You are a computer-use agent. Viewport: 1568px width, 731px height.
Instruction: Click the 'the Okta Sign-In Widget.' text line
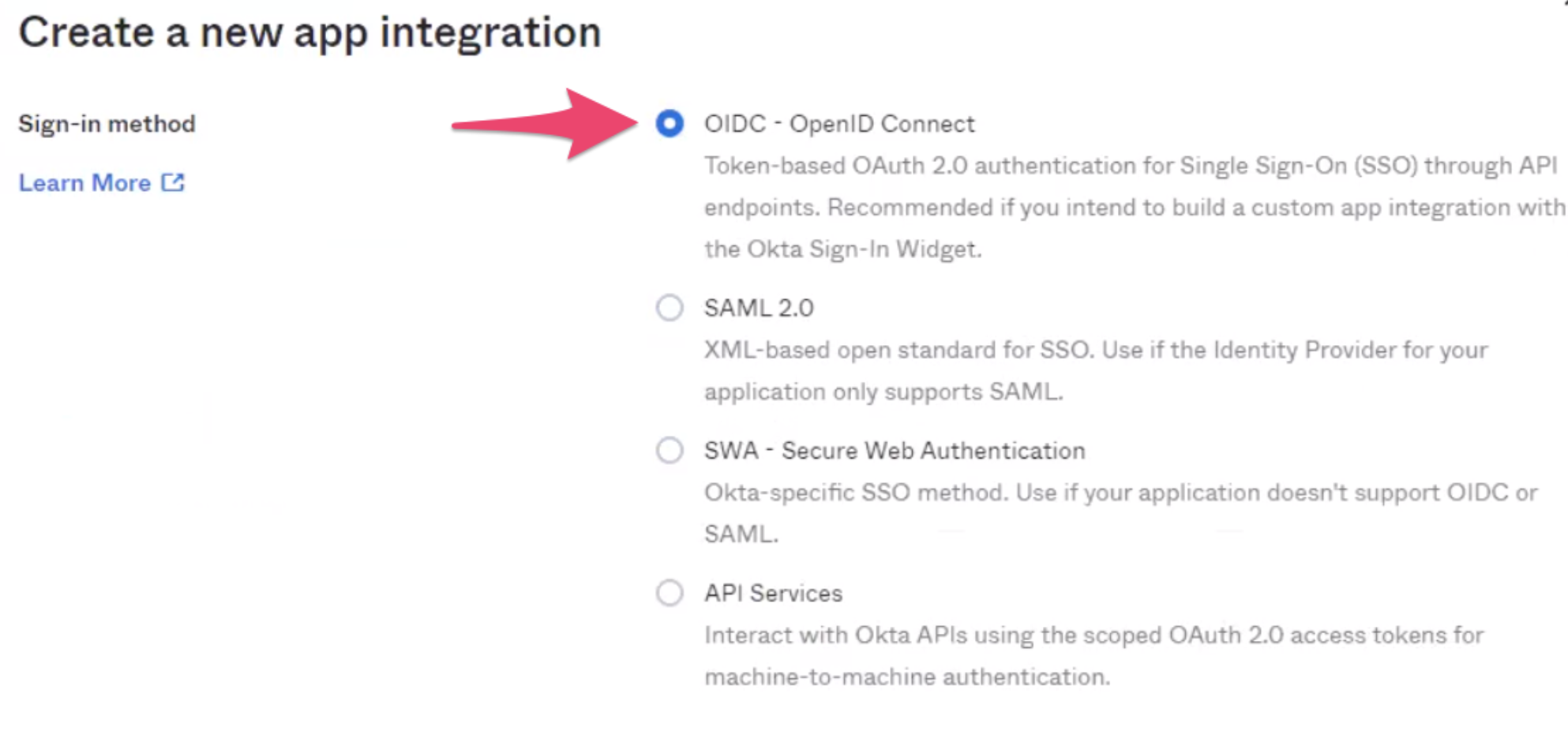tap(842, 249)
